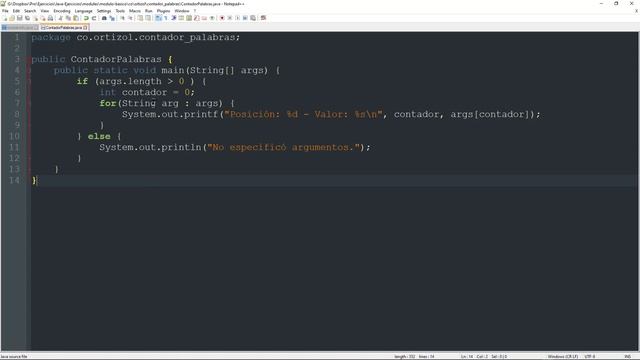Viewport: 640px width, 360px height.
Task: Toggle file Monitoring eye icon
Action: pos(212,18)
